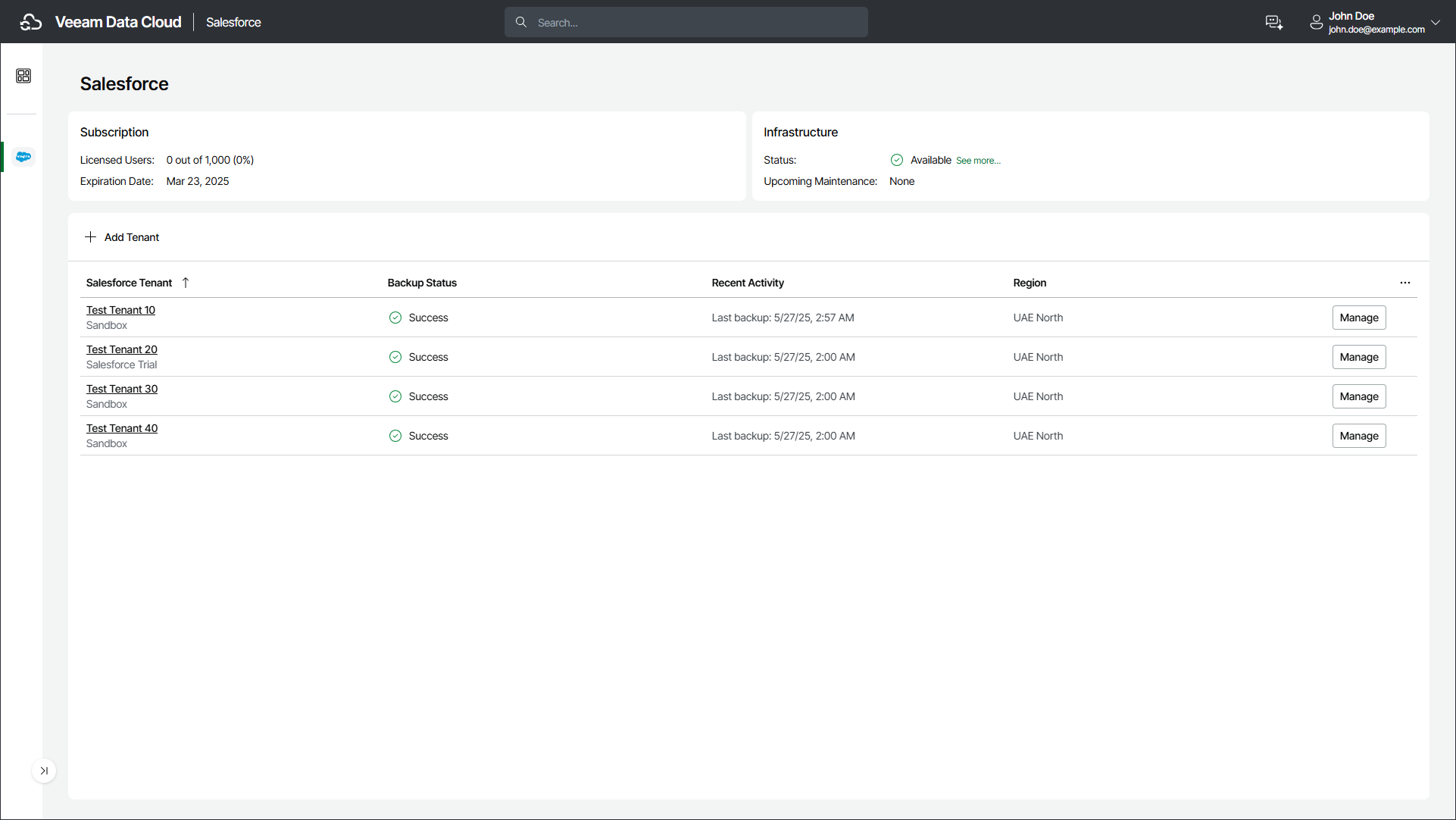Click john.doe@example.com email text
1456x820 pixels.
tap(1376, 30)
